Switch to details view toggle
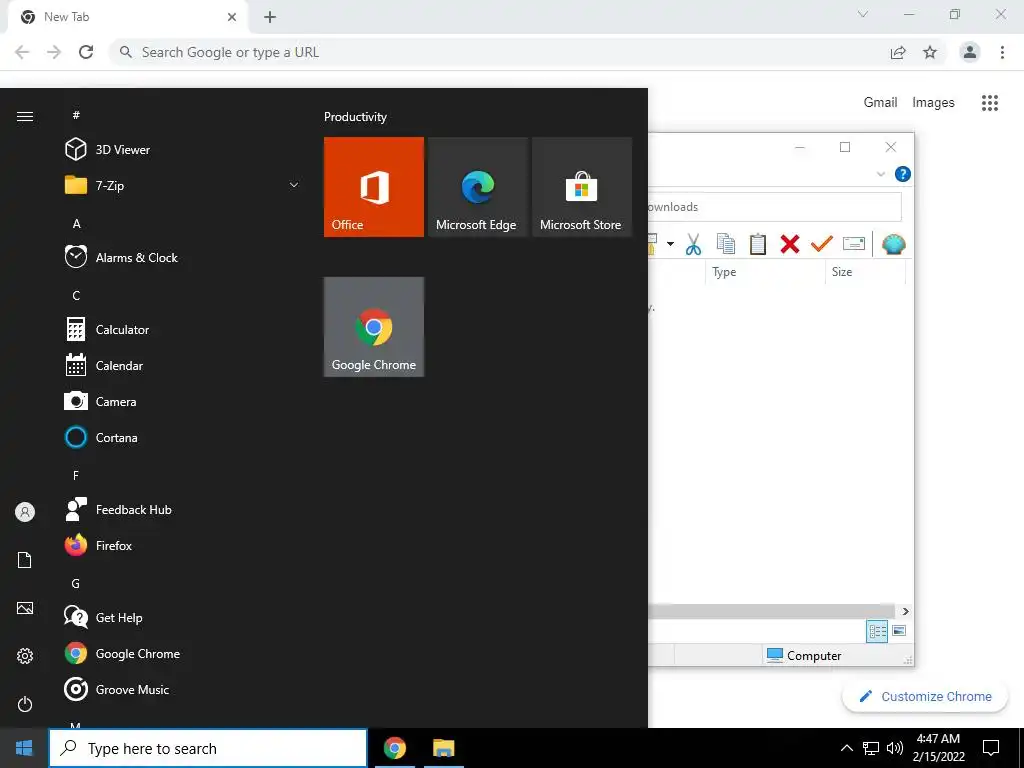 tap(877, 631)
